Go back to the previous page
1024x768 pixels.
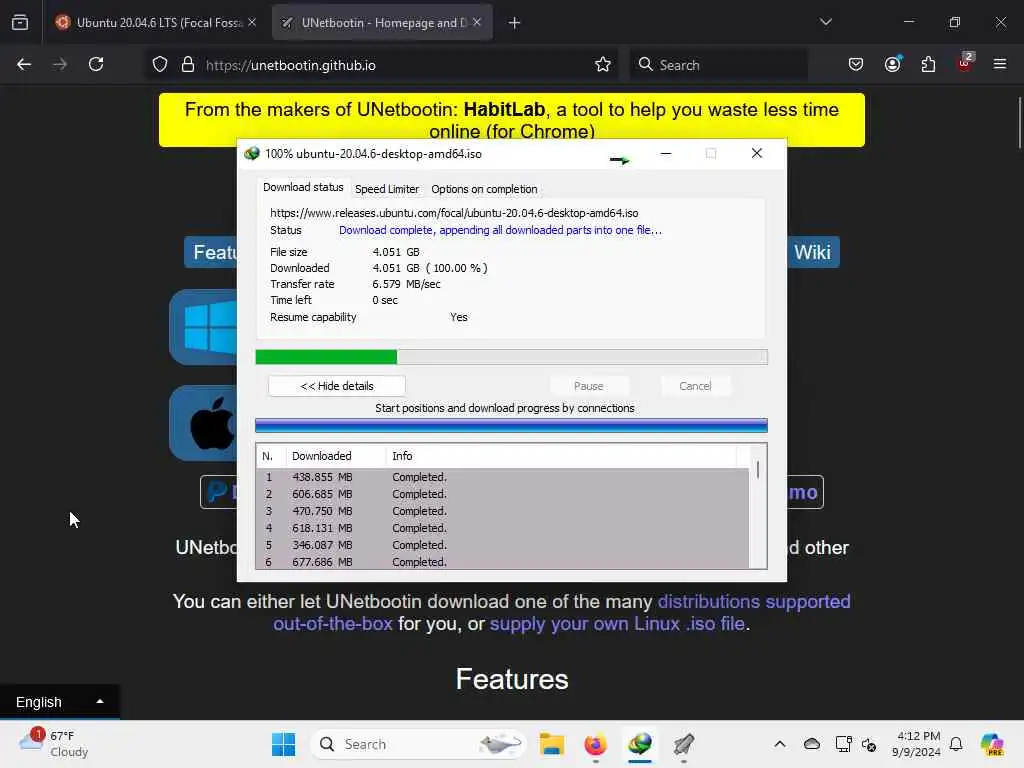click(24, 64)
